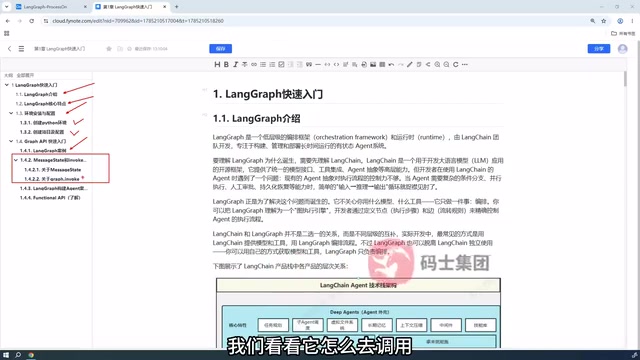Open outline item 1.3.1 about python environment
This screenshot has height=360, width=640.
point(43,122)
